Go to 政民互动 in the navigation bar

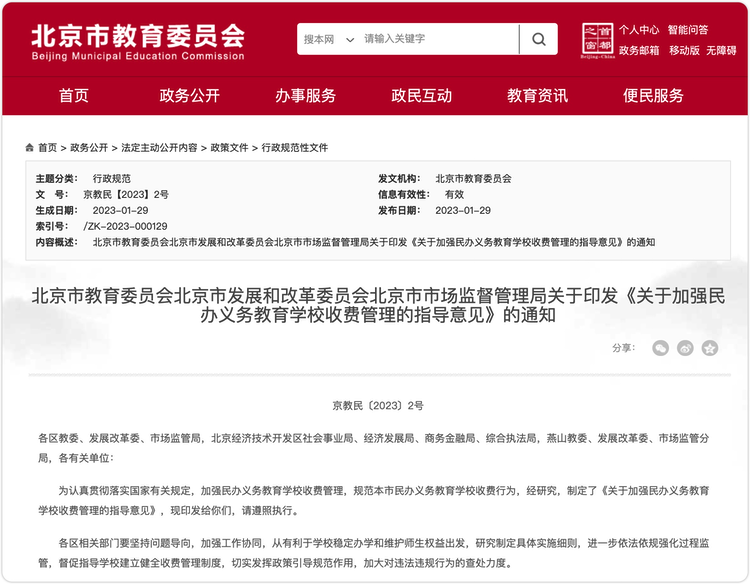422,96
